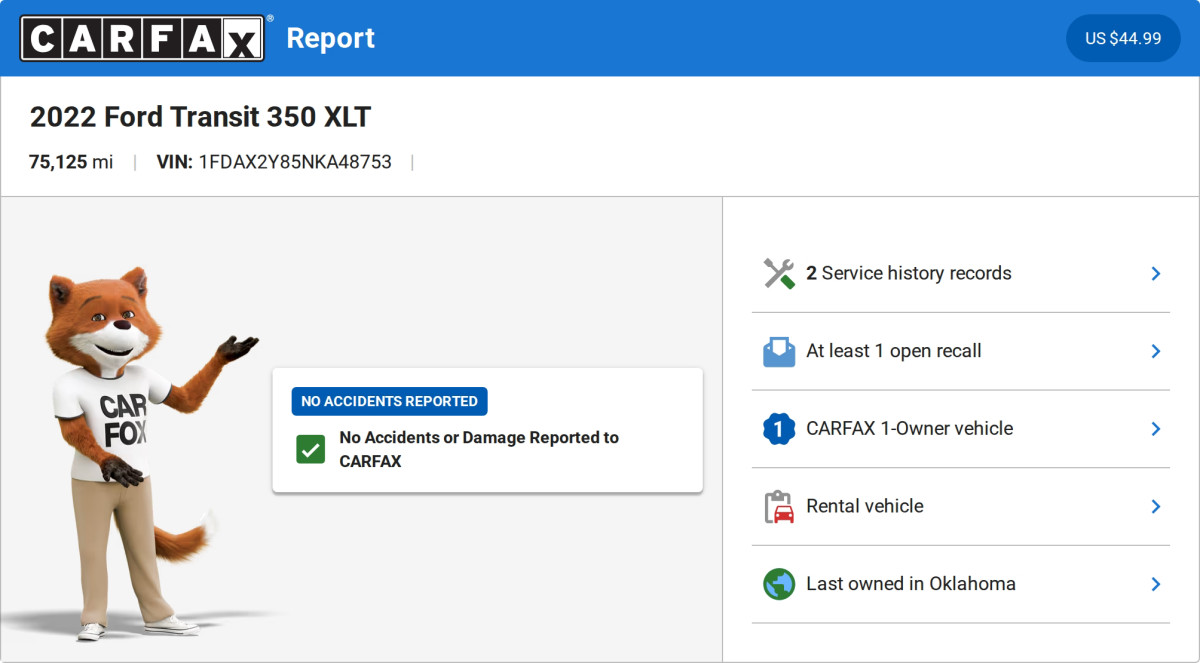Click the globe icon next to Oklahoma ownership
Screen dimensions: 1200x663
click(x=778, y=584)
